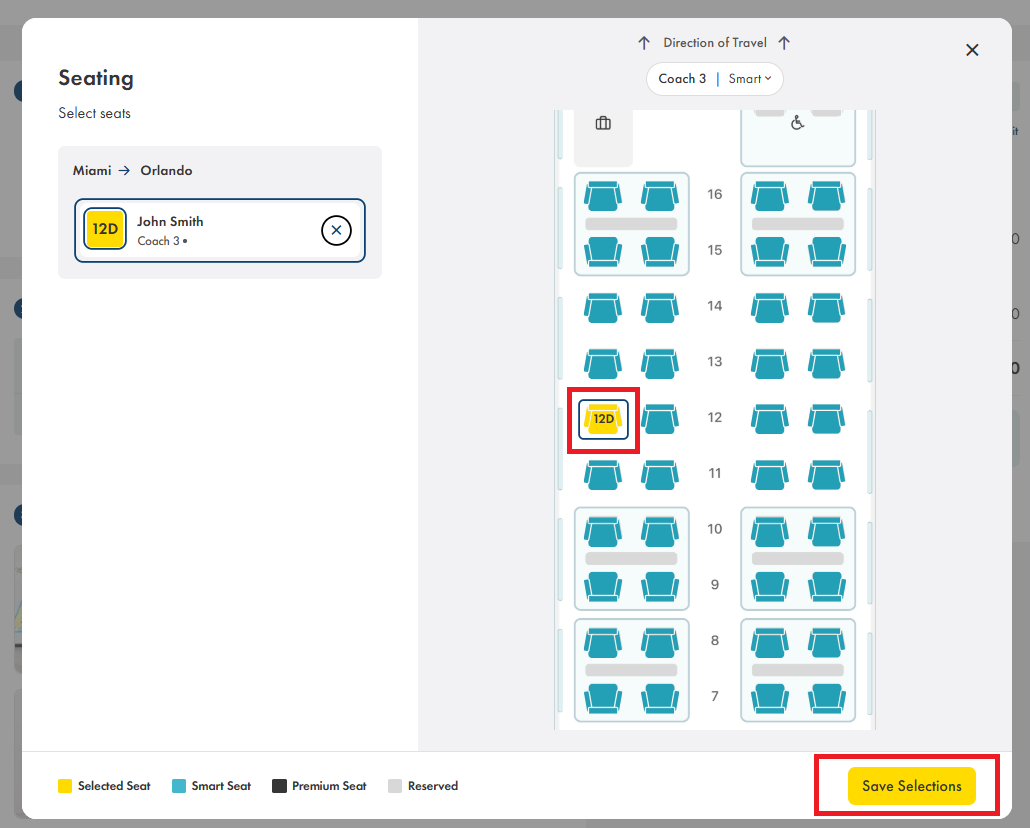The image size is (1030, 828).
Task: Click the Premium Seat legend label
Action: (329, 786)
